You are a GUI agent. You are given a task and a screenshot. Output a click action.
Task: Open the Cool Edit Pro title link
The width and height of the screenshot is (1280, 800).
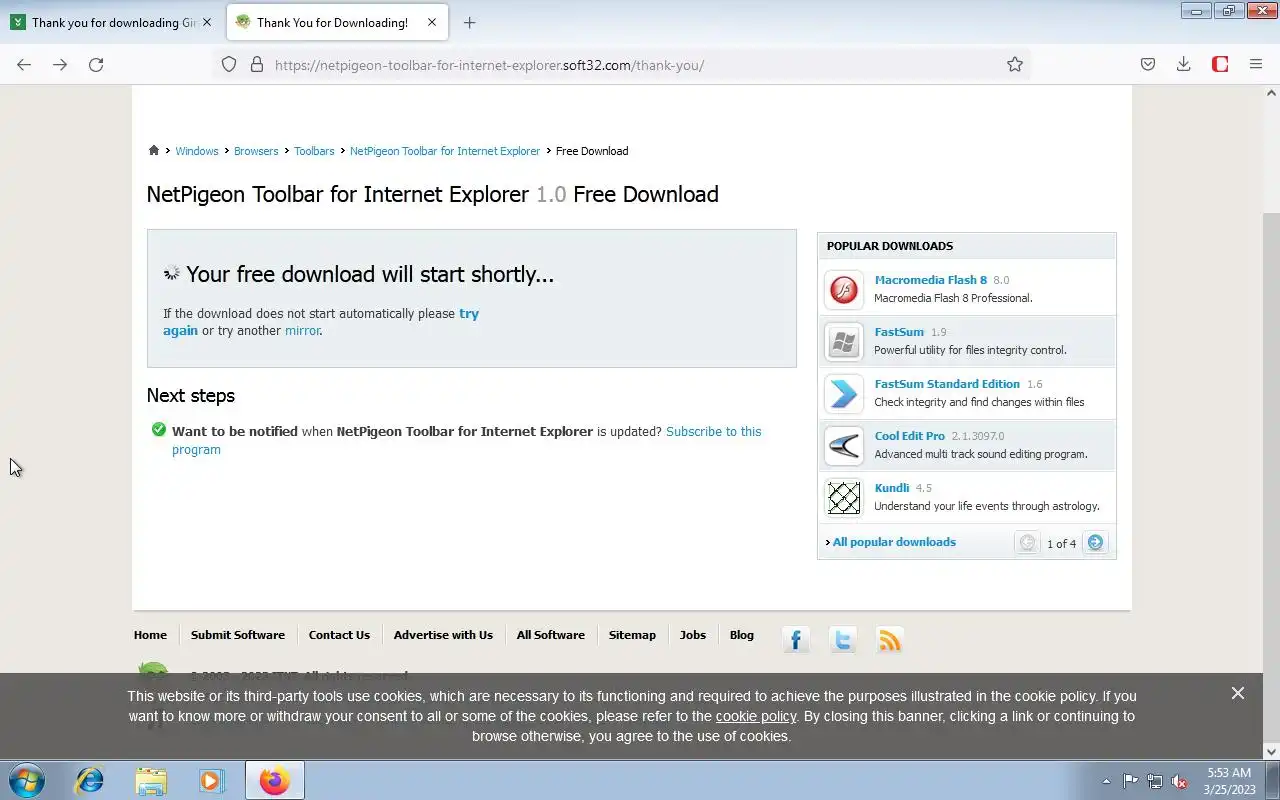[x=910, y=436]
